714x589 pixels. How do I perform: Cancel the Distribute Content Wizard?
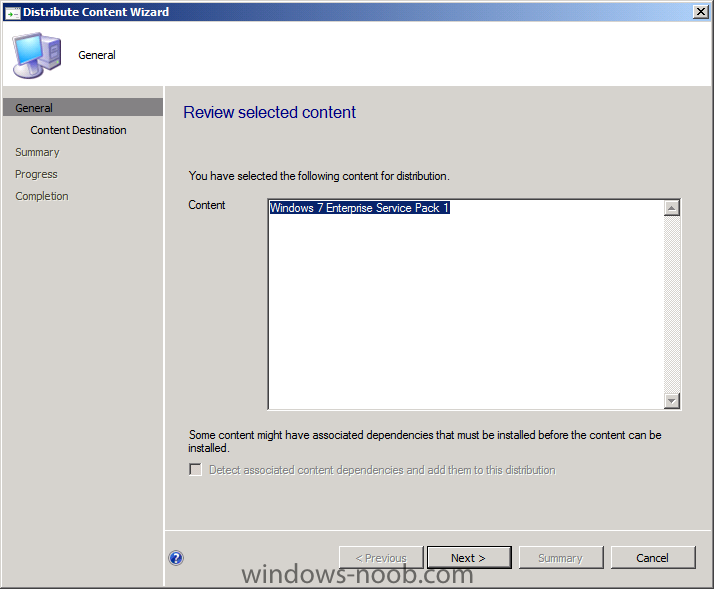click(x=653, y=558)
